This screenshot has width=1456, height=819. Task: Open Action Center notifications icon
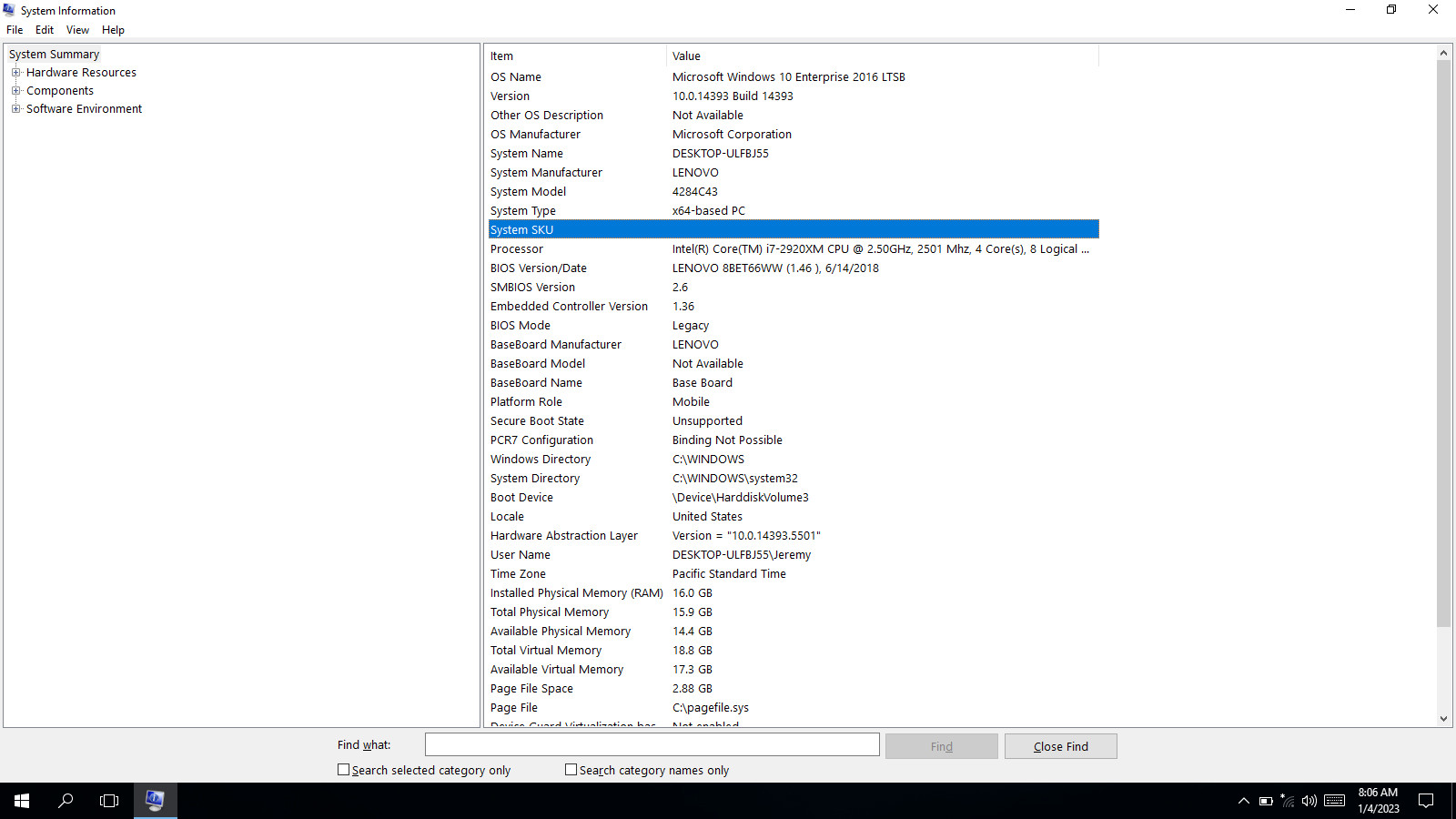pos(1426,801)
